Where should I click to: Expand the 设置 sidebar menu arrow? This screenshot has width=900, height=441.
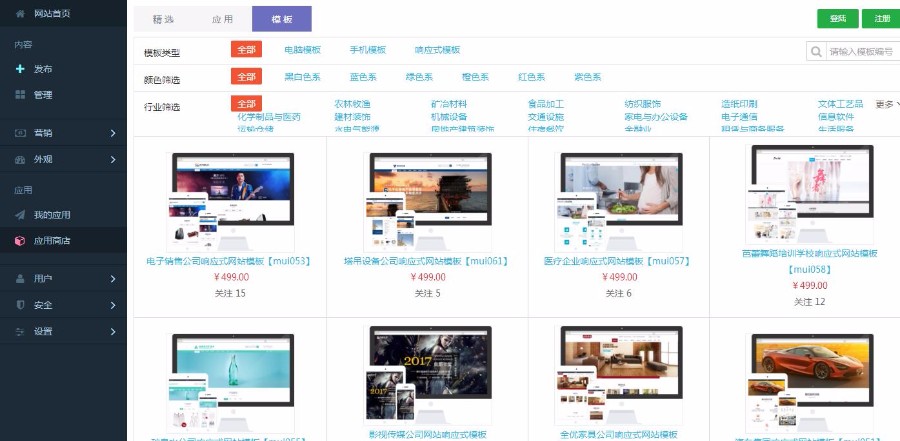[113, 331]
